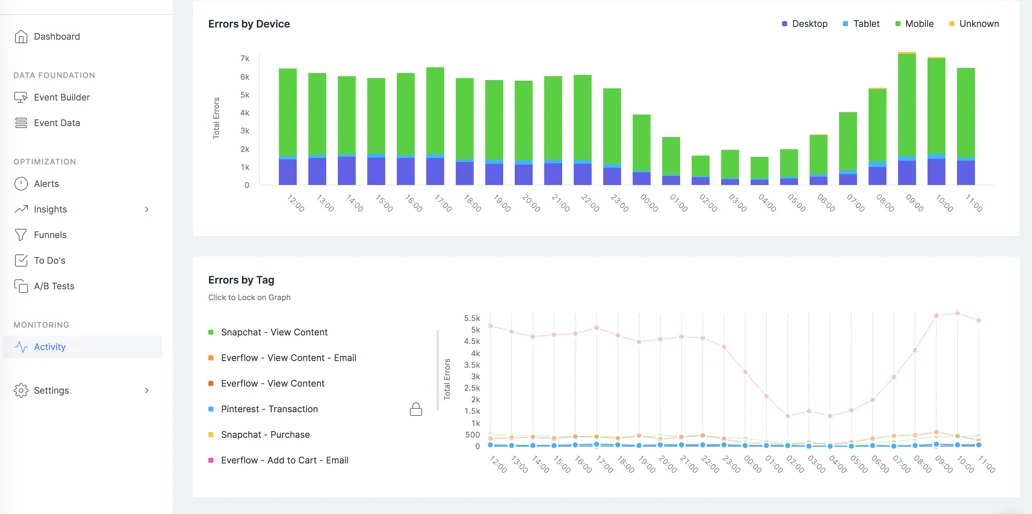This screenshot has height=514, width=1032.
Task: Open the Alerts exclamation icon
Action: (x=21, y=184)
